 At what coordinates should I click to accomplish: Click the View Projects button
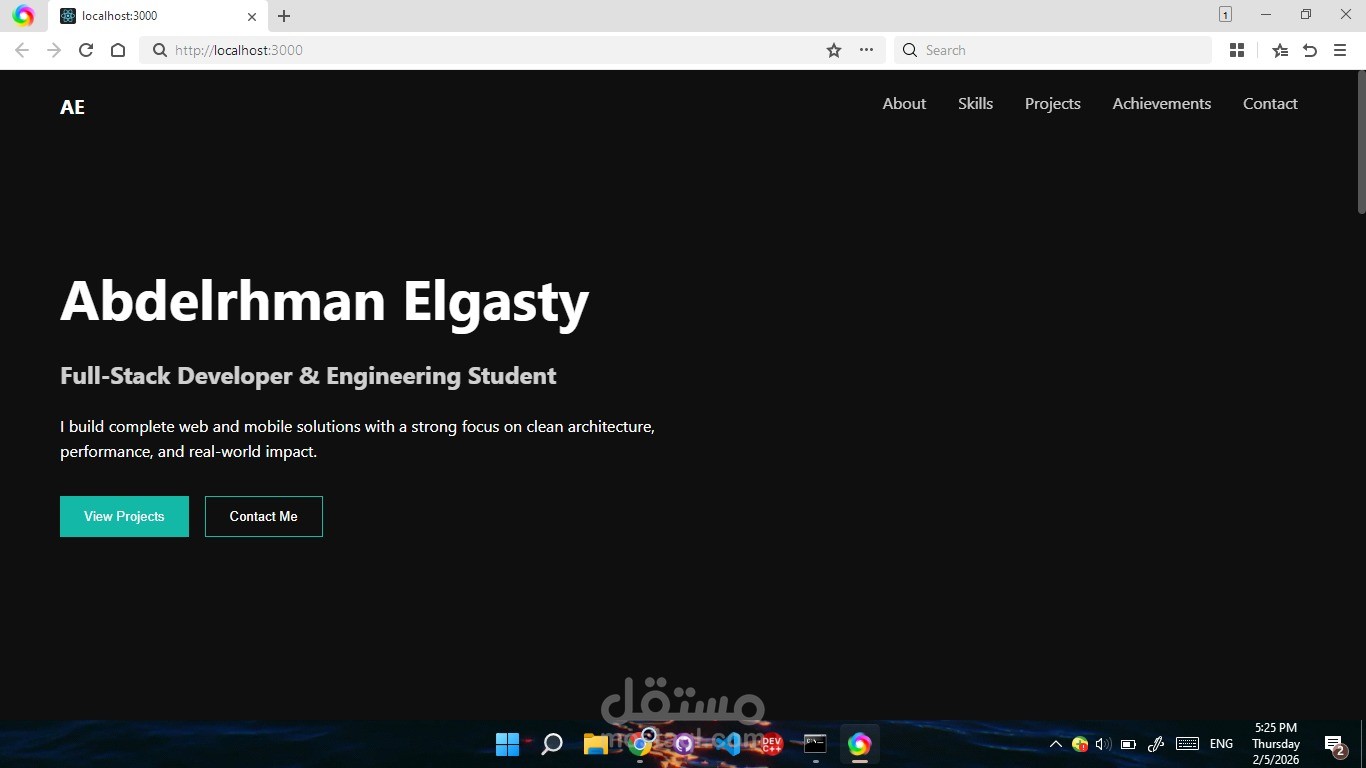(124, 516)
